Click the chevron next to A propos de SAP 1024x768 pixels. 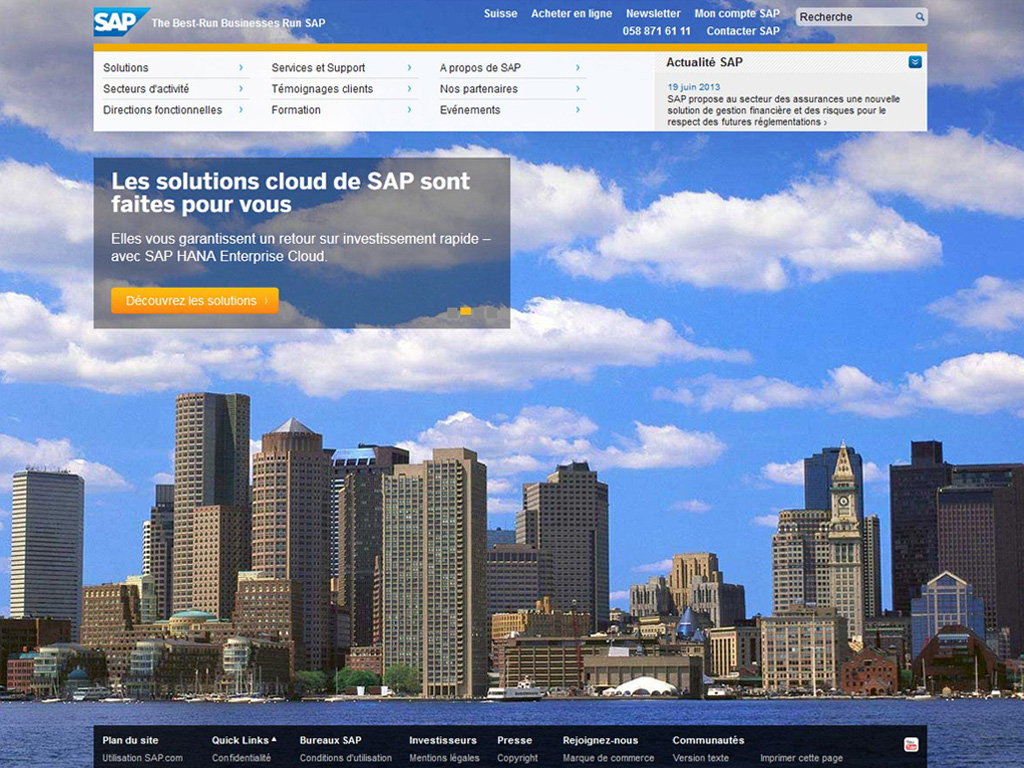coord(578,68)
